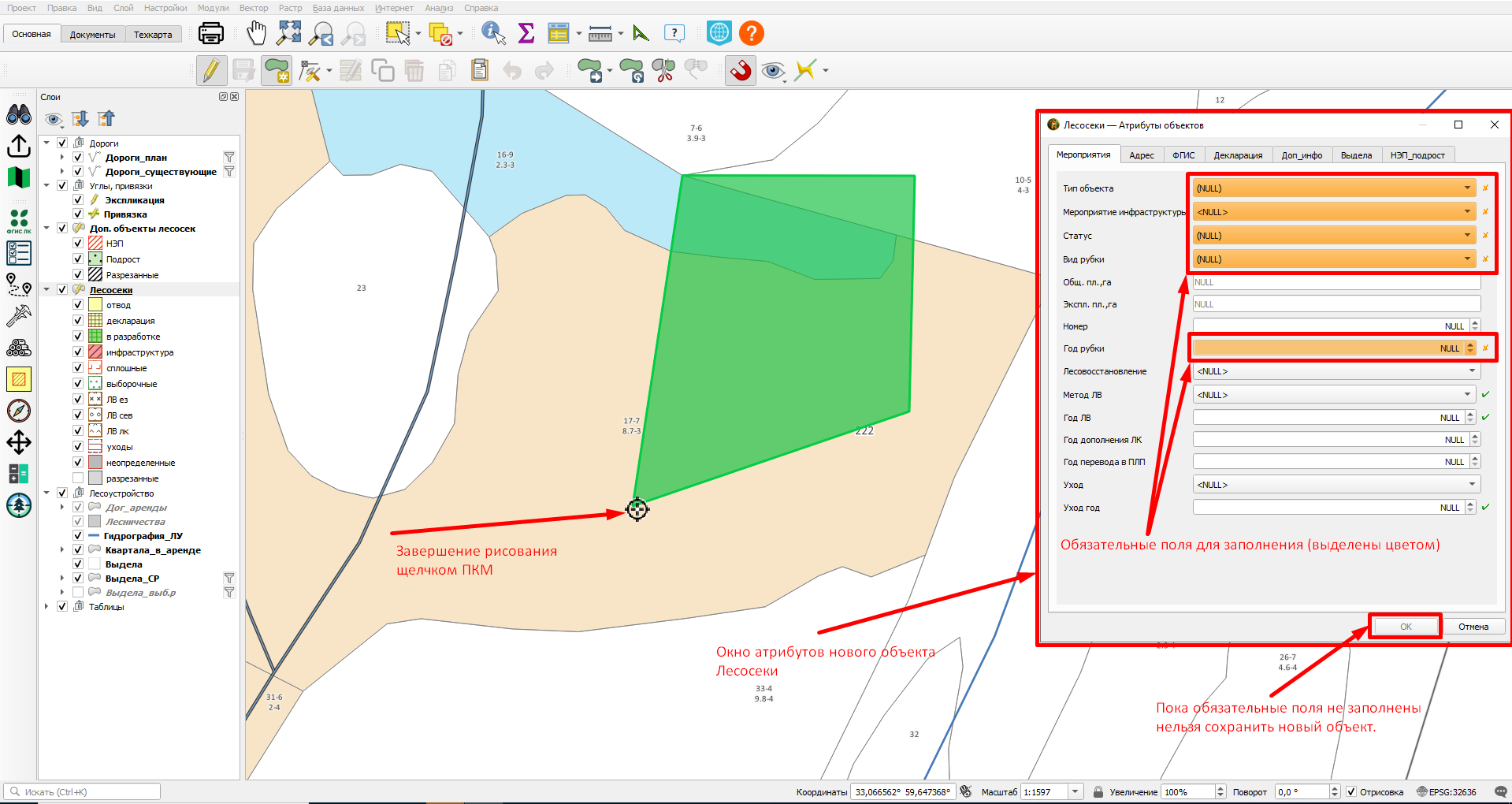Open the Statistical Summary sigma icon
The image size is (1512, 804).
pos(526,33)
